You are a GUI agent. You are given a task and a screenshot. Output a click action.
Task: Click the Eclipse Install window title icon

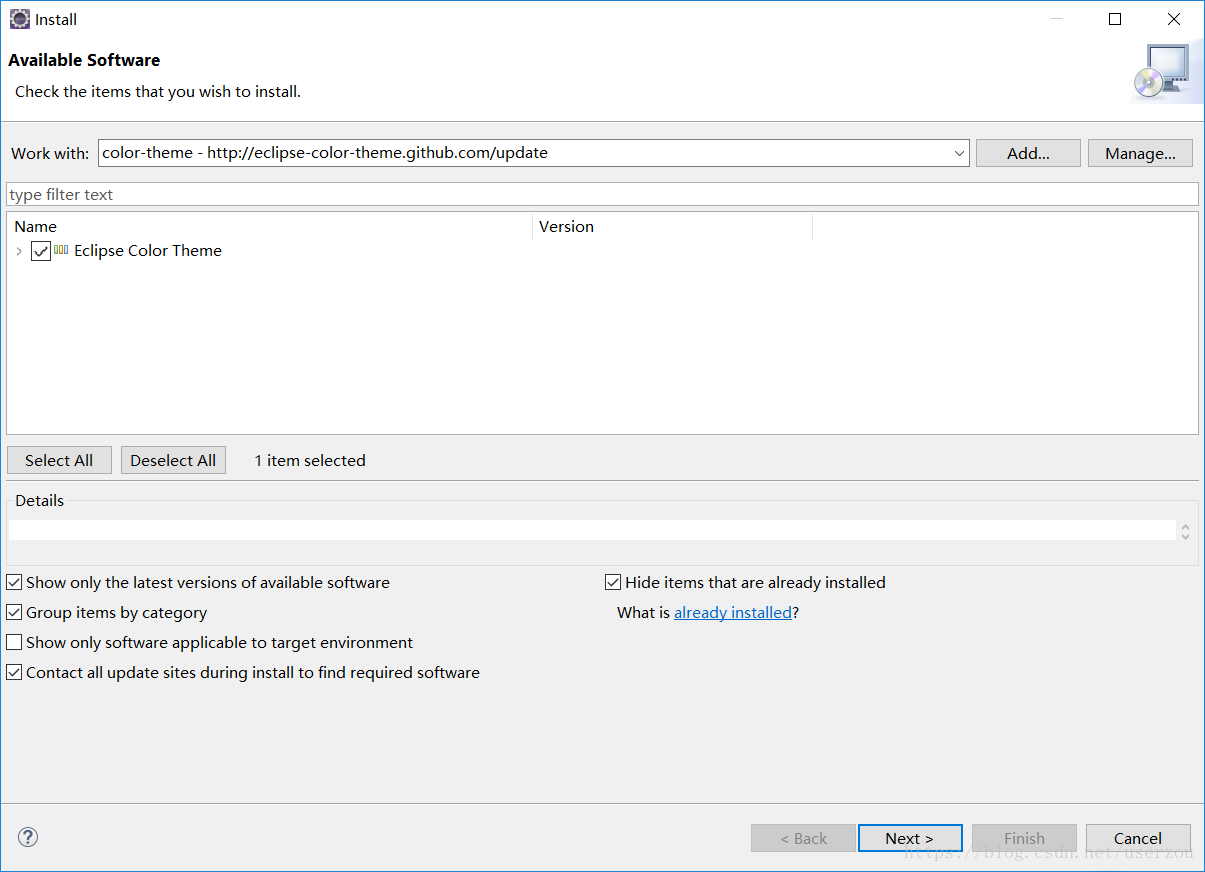pyautogui.click(x=20, y=19)
